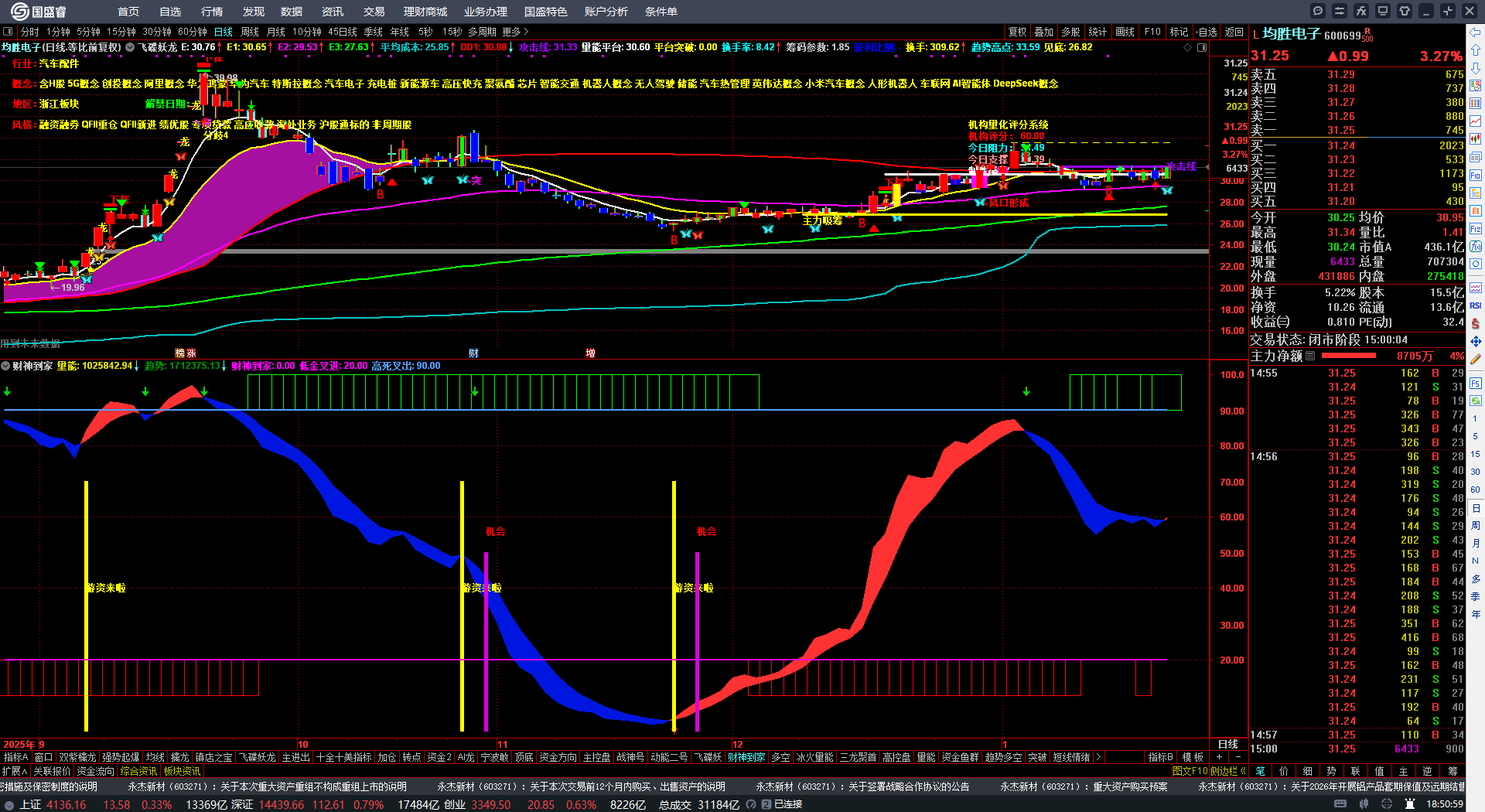Click the chess rook icon in status bar
The width and height of the screenshot is (1485, 812).
tap(1410, 804)
